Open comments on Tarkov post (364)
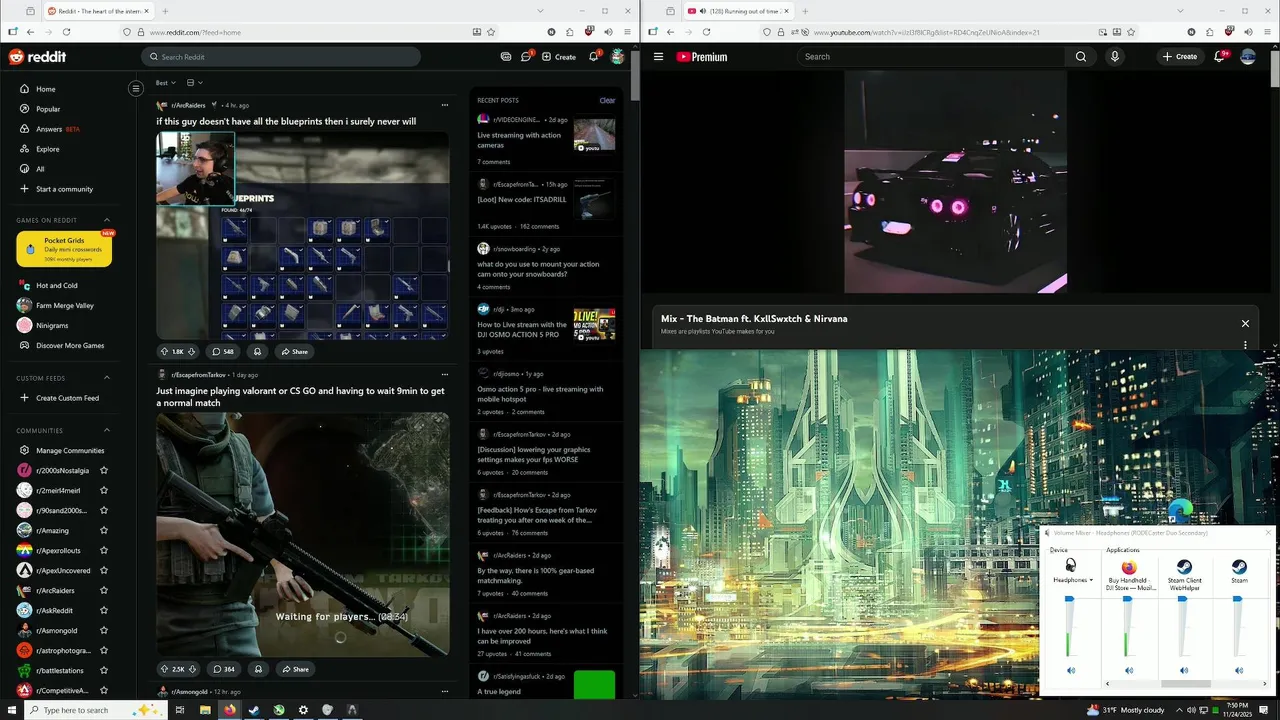The image size is (1280, 720). 223,669
